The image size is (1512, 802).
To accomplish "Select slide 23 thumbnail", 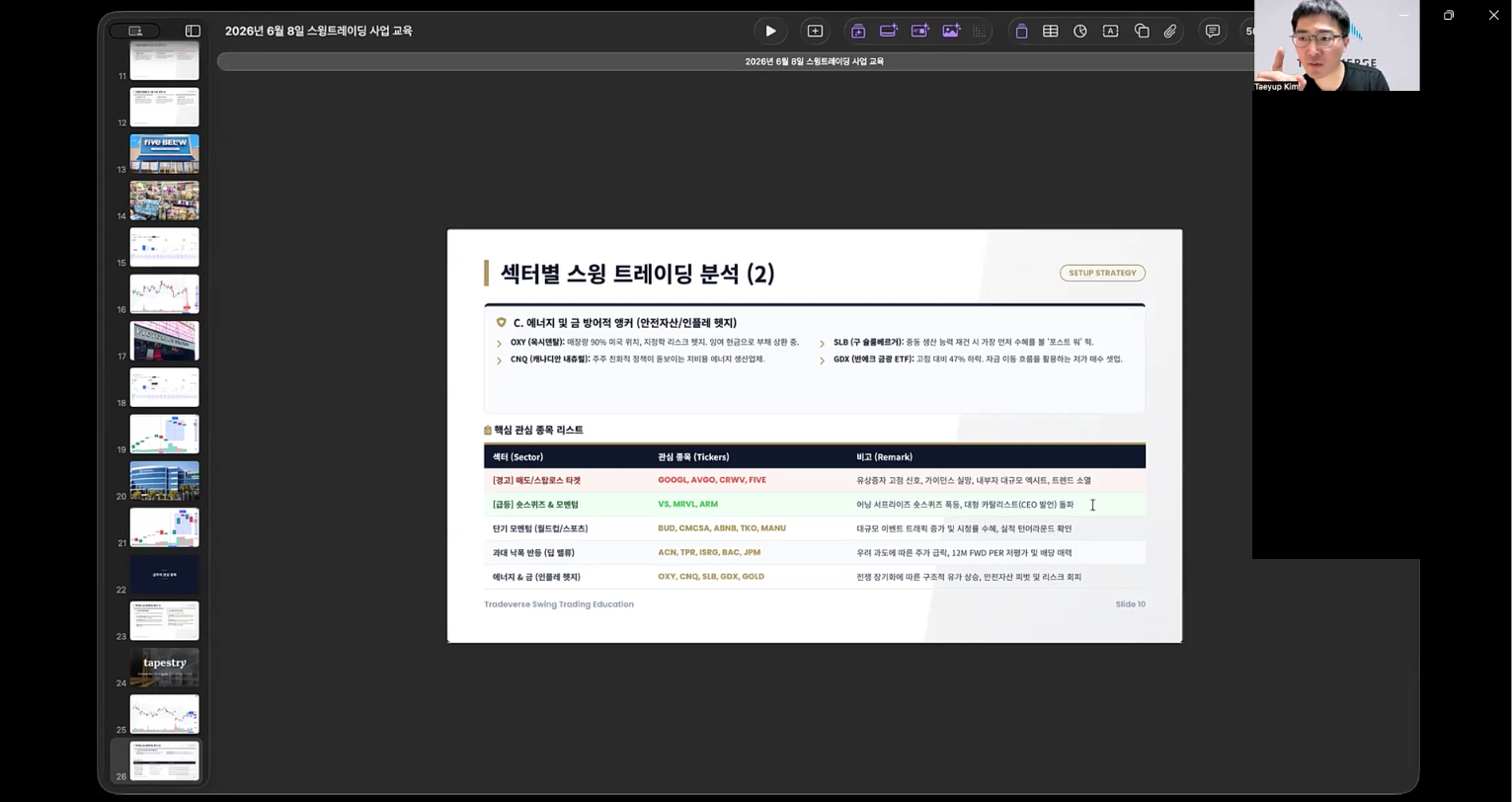I will [164, 620].
